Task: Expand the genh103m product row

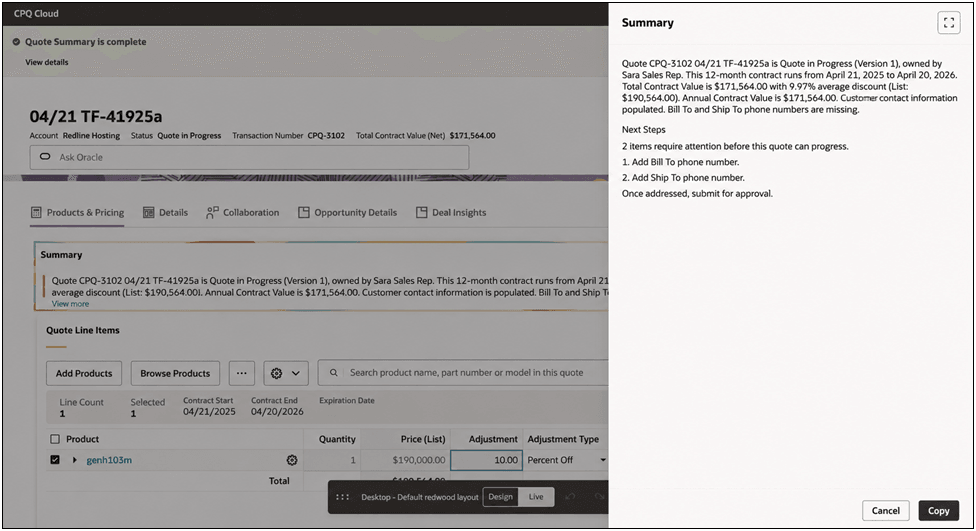Action: tap(75, 460)
